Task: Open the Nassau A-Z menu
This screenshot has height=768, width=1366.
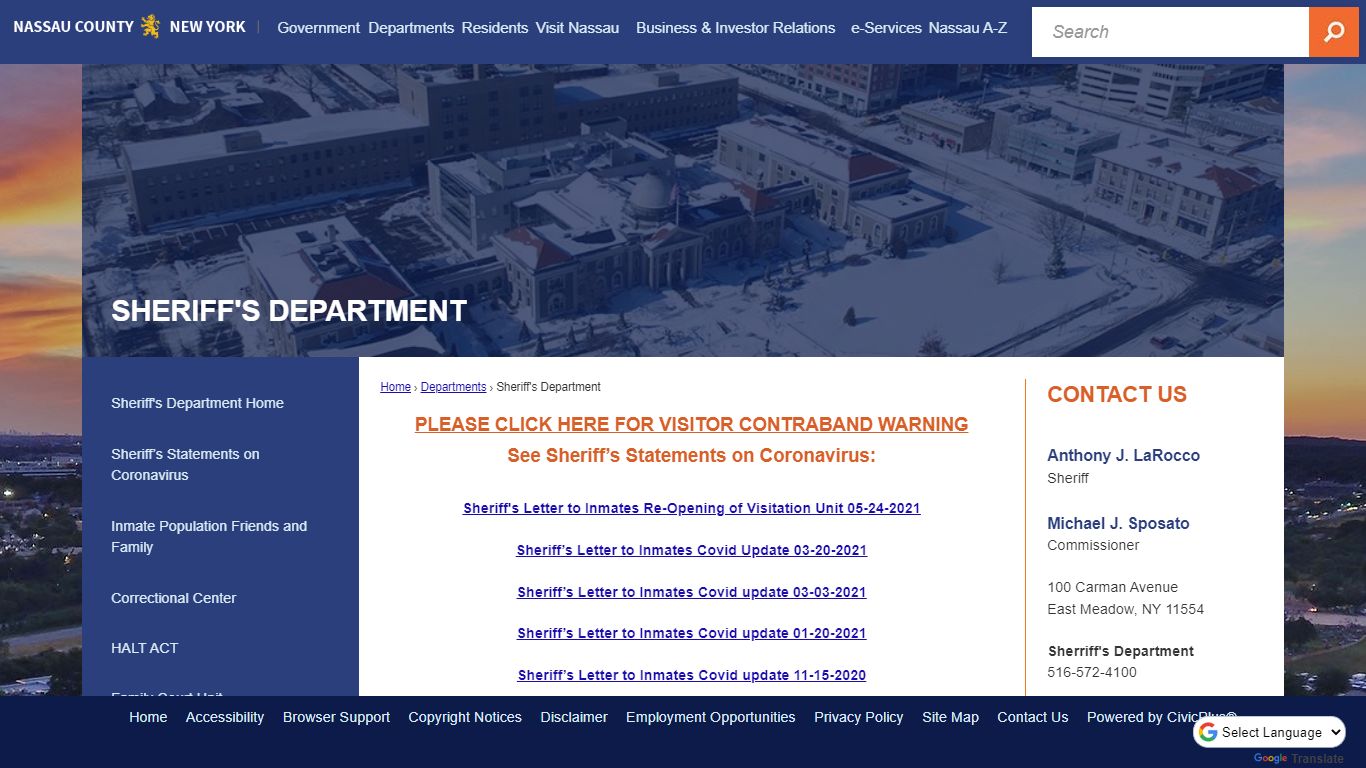Action: click(x=967, y=28)
